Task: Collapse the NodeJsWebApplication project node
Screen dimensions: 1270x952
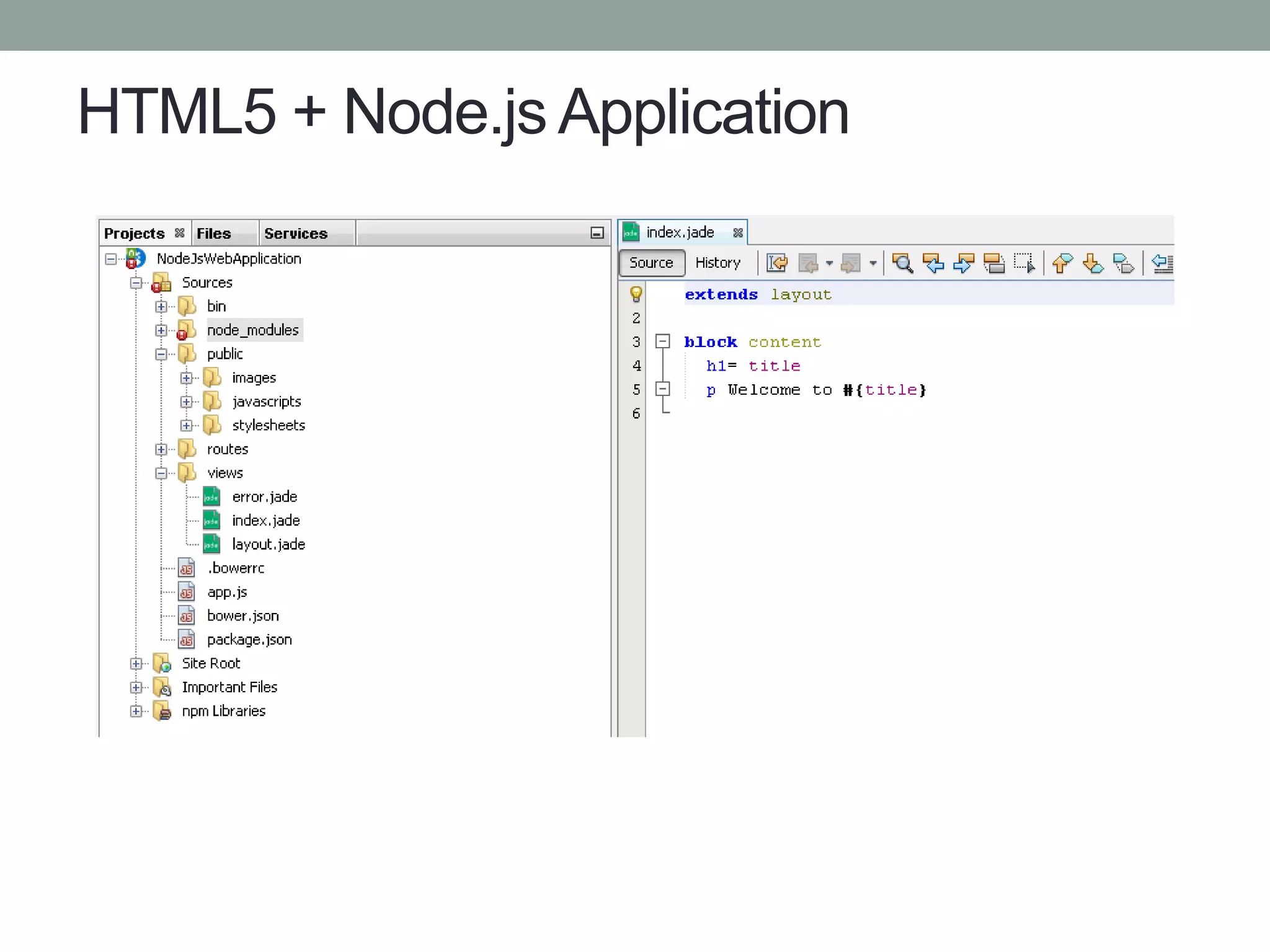Action: coord(110,259)
